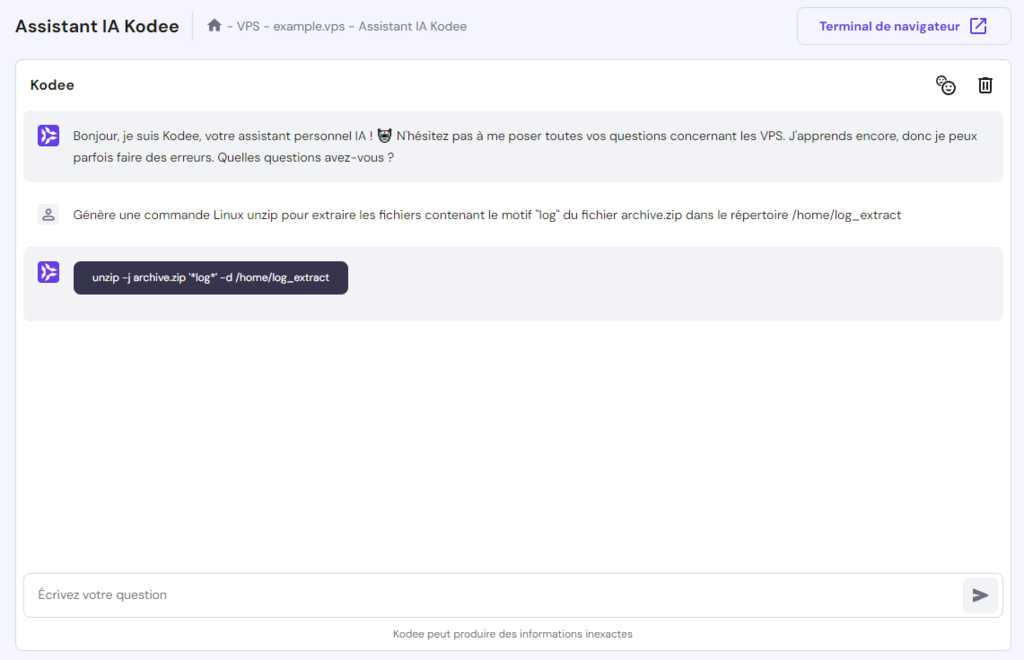Focus the "Écrivez votre question" input field

[x=490, y=595]
